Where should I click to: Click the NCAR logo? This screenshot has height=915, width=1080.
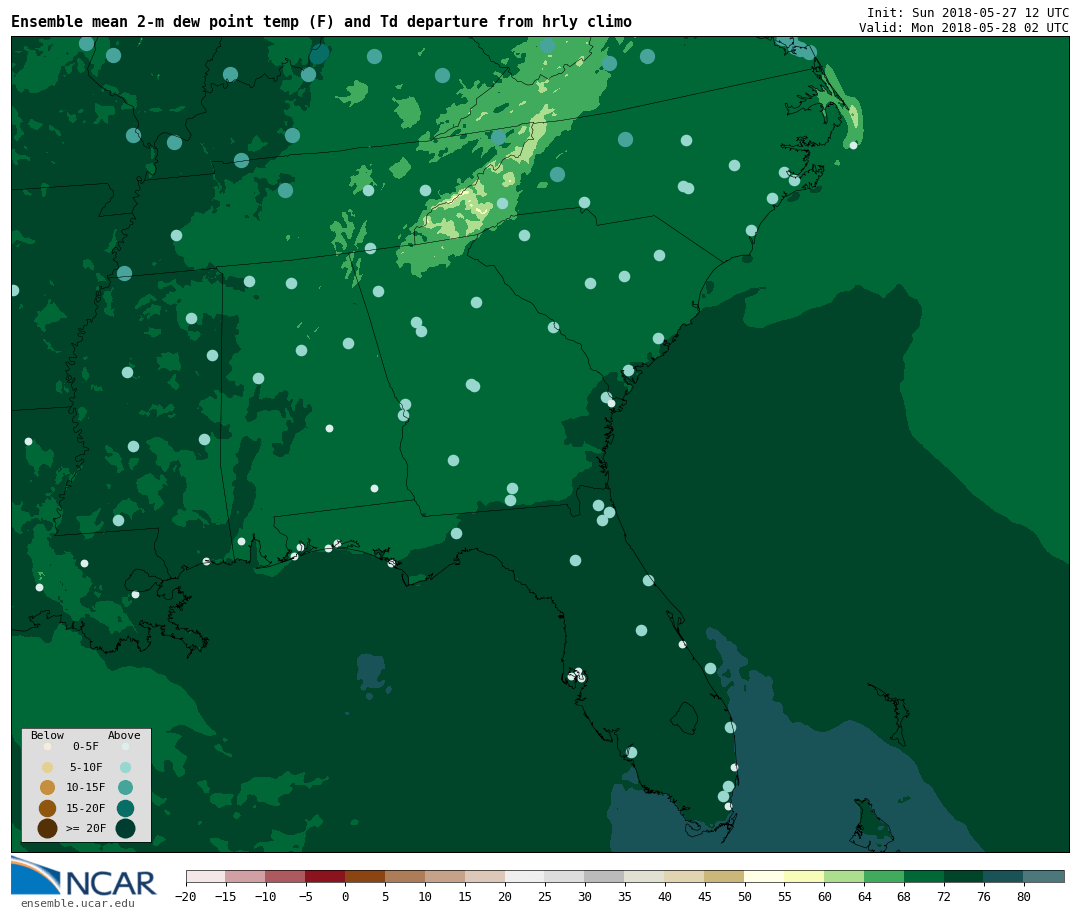83,876
